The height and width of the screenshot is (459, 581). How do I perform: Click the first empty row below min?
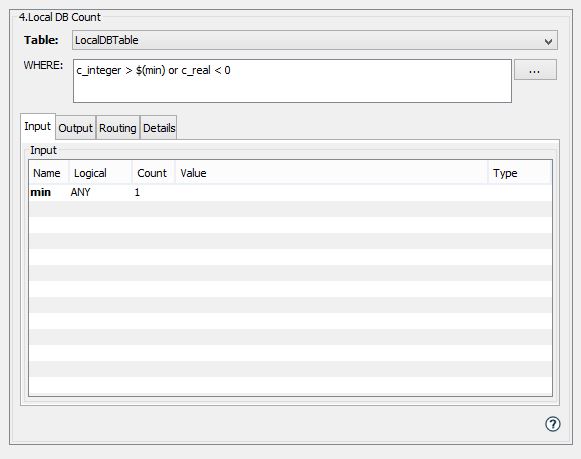coord(290,209)
